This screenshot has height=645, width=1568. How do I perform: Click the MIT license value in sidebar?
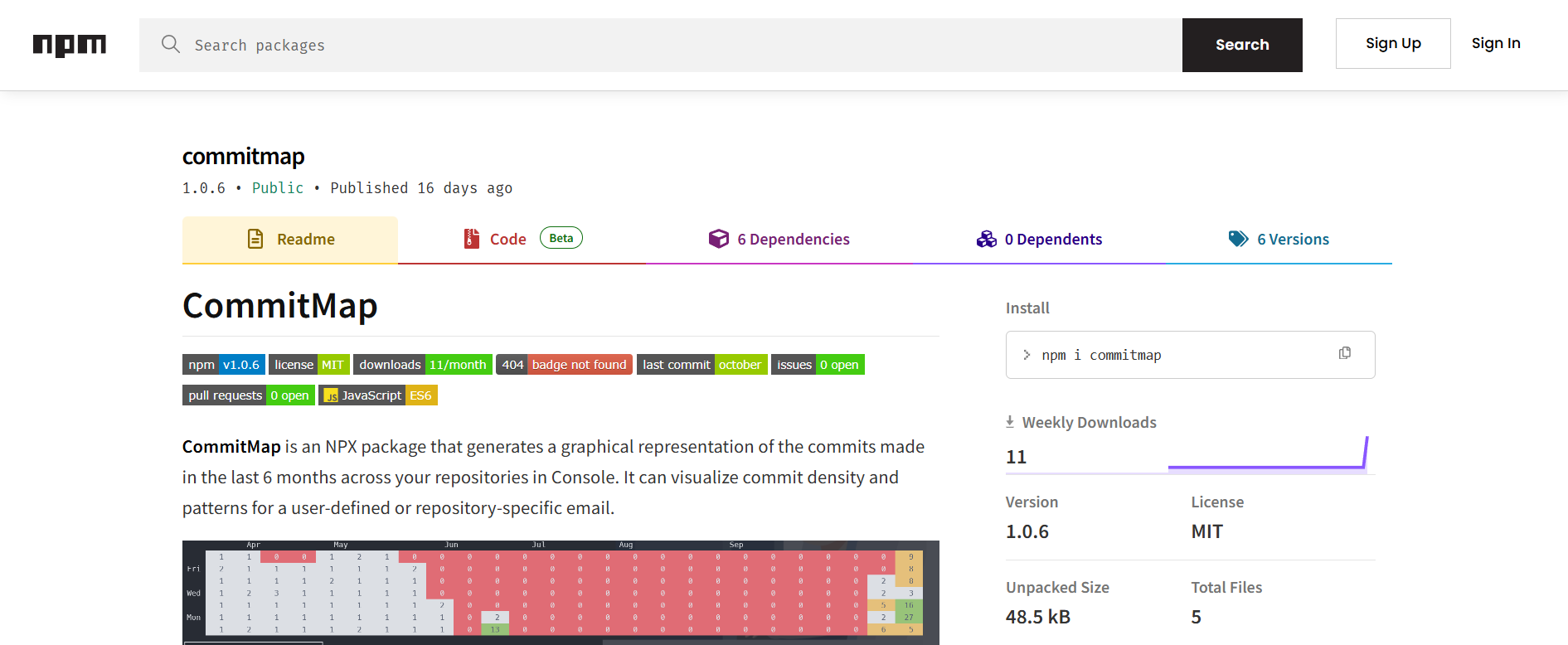point(1207,531)
